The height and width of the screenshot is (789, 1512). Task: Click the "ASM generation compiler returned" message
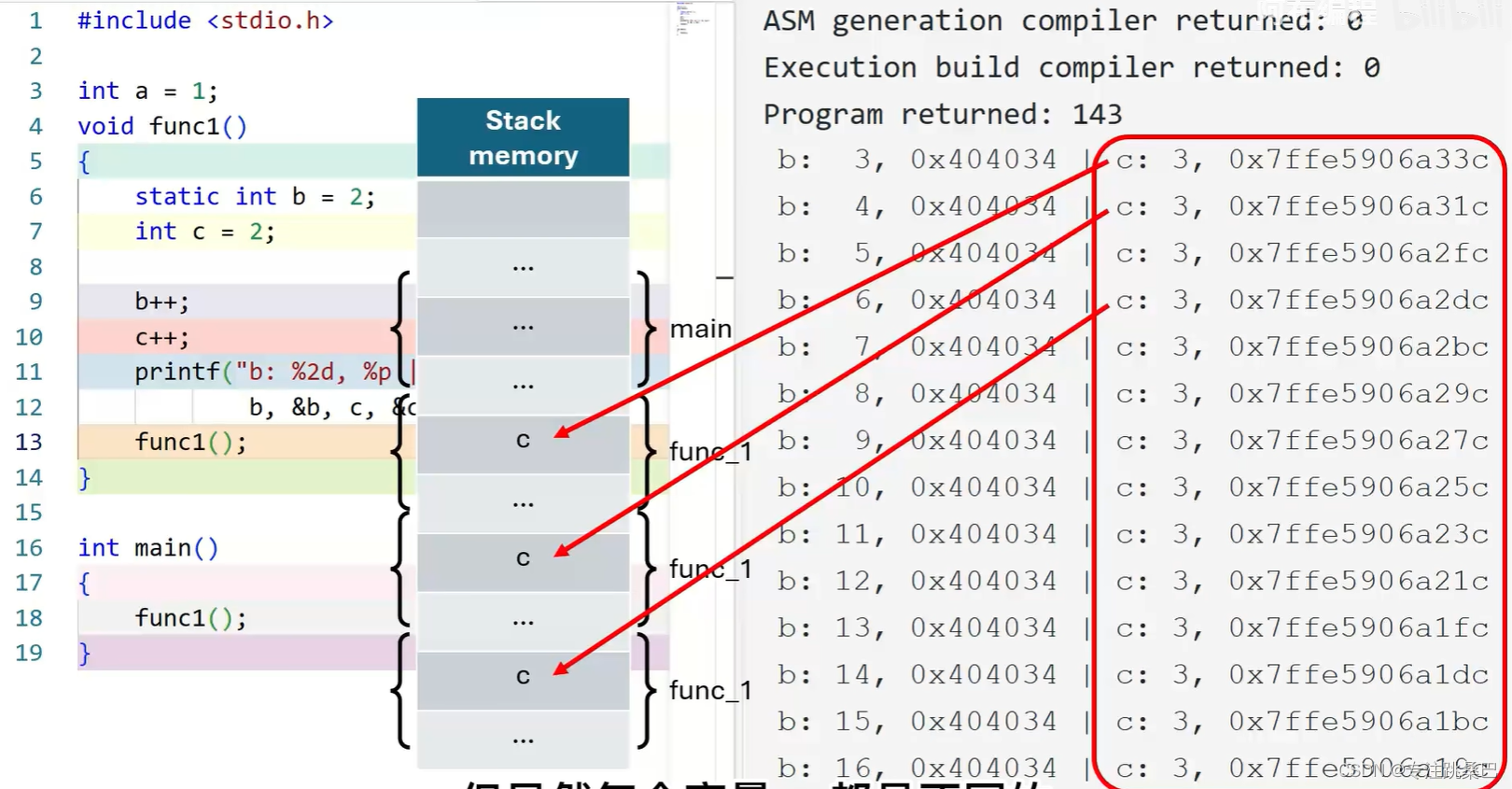(1062, 21)
